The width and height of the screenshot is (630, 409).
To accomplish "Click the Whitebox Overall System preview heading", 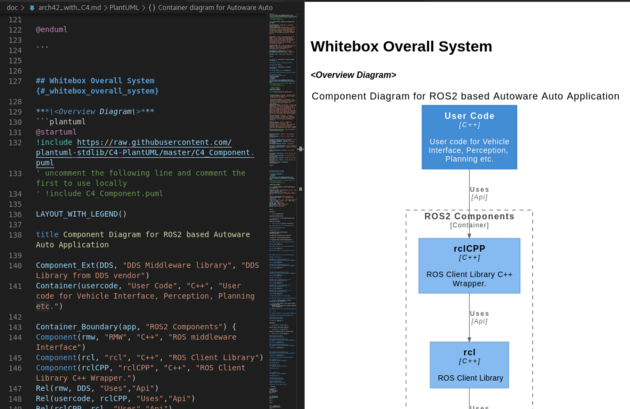I will [x=401, y=47].
